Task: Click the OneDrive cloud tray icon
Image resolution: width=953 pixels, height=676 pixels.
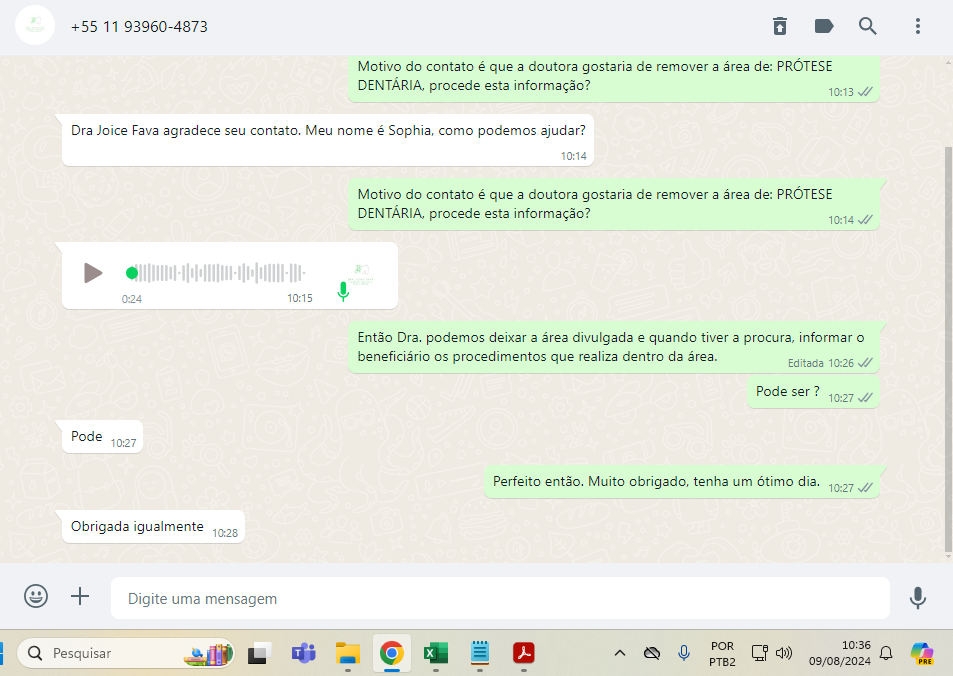Action: (652, 654)
